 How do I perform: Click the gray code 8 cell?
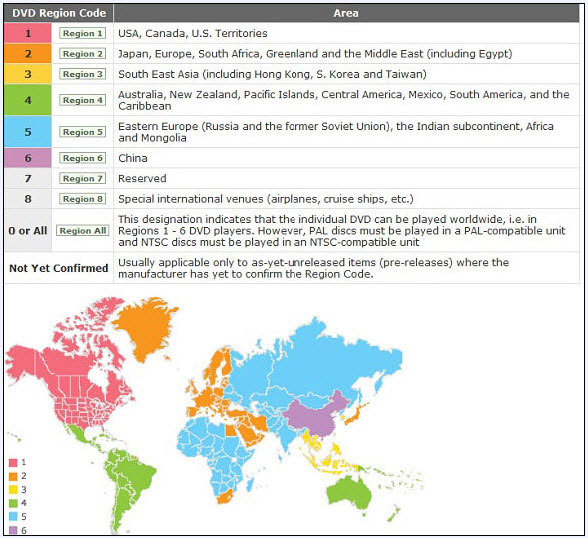[x=28, y=199]
